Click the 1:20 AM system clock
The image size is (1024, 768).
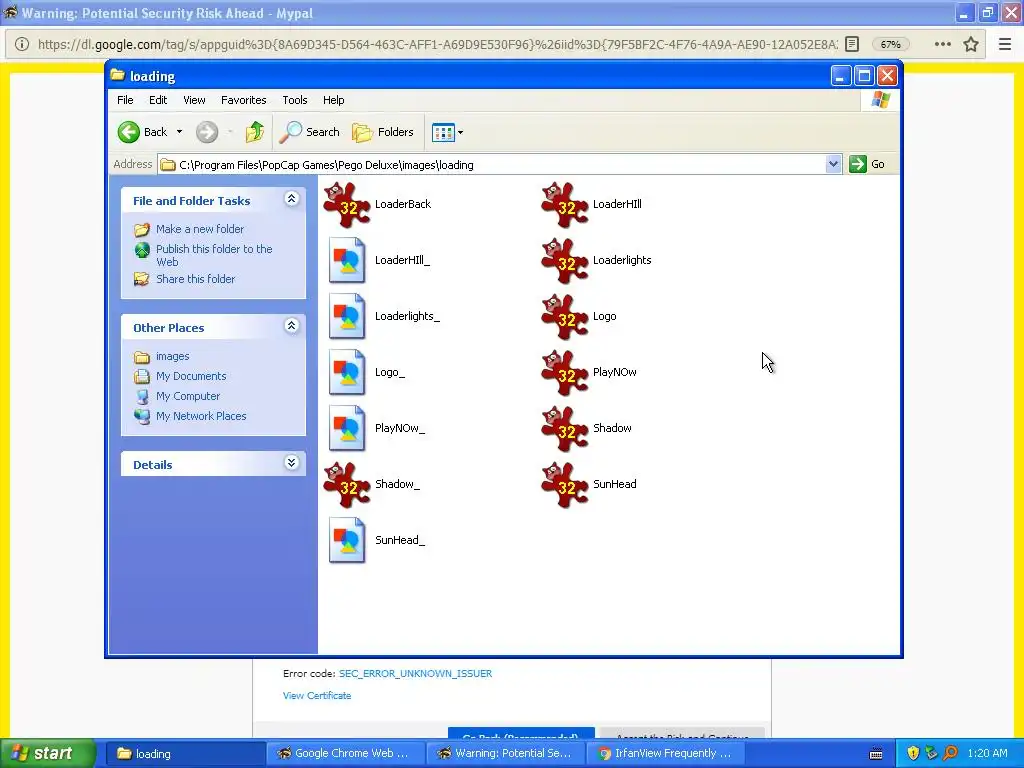[x=987, y=753]
